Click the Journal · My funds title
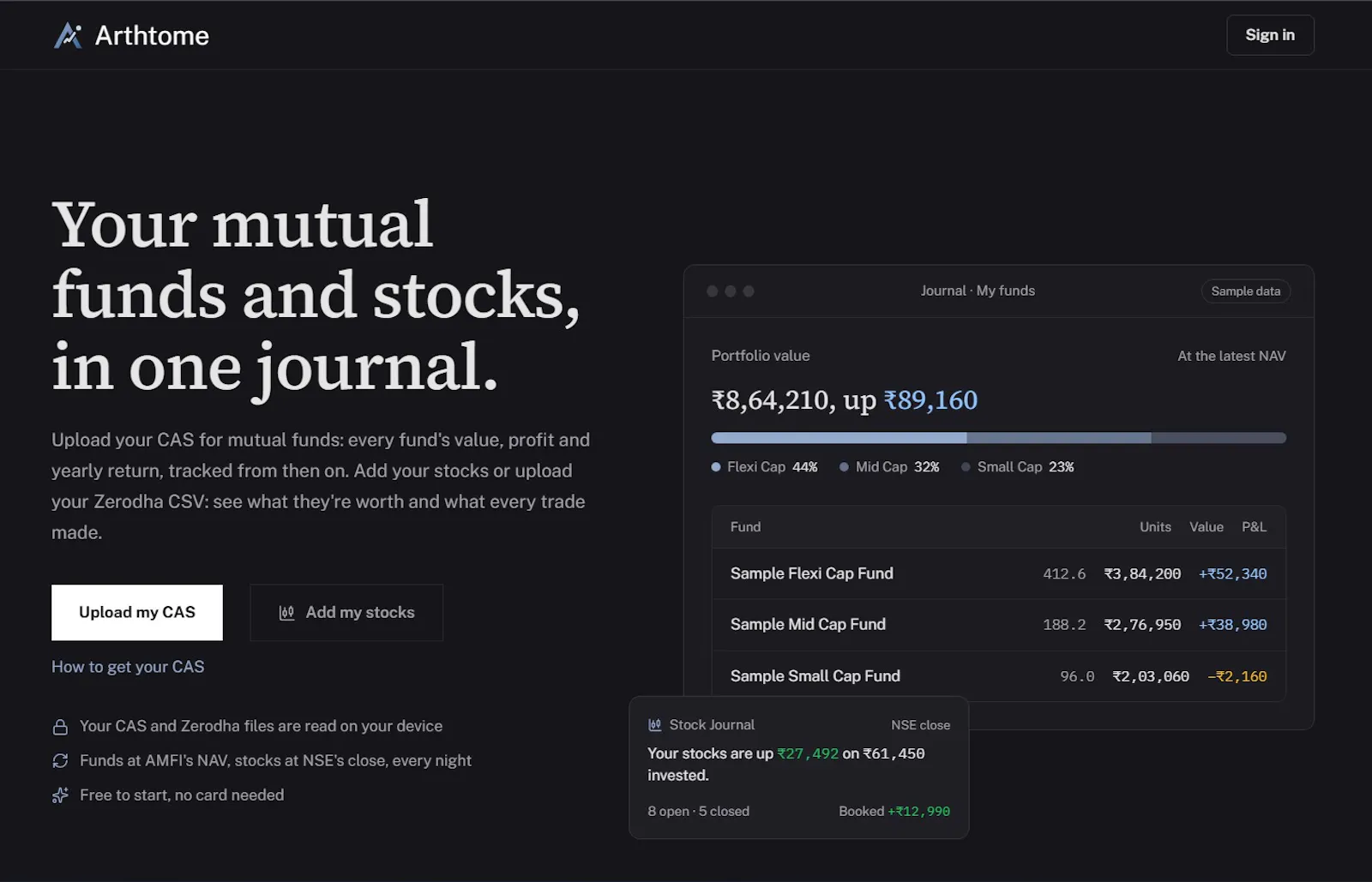This screenshot has width=1372, height=882. tap(978, 291)
